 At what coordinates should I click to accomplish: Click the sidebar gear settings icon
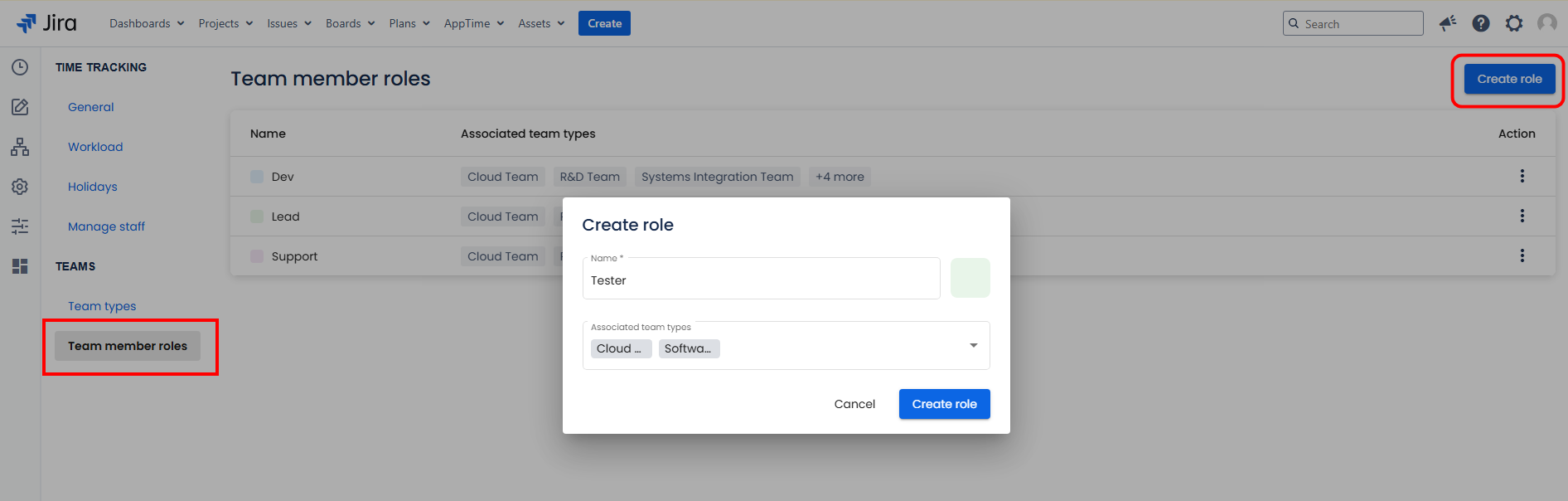pyautogui.click(x=20, y=187)
